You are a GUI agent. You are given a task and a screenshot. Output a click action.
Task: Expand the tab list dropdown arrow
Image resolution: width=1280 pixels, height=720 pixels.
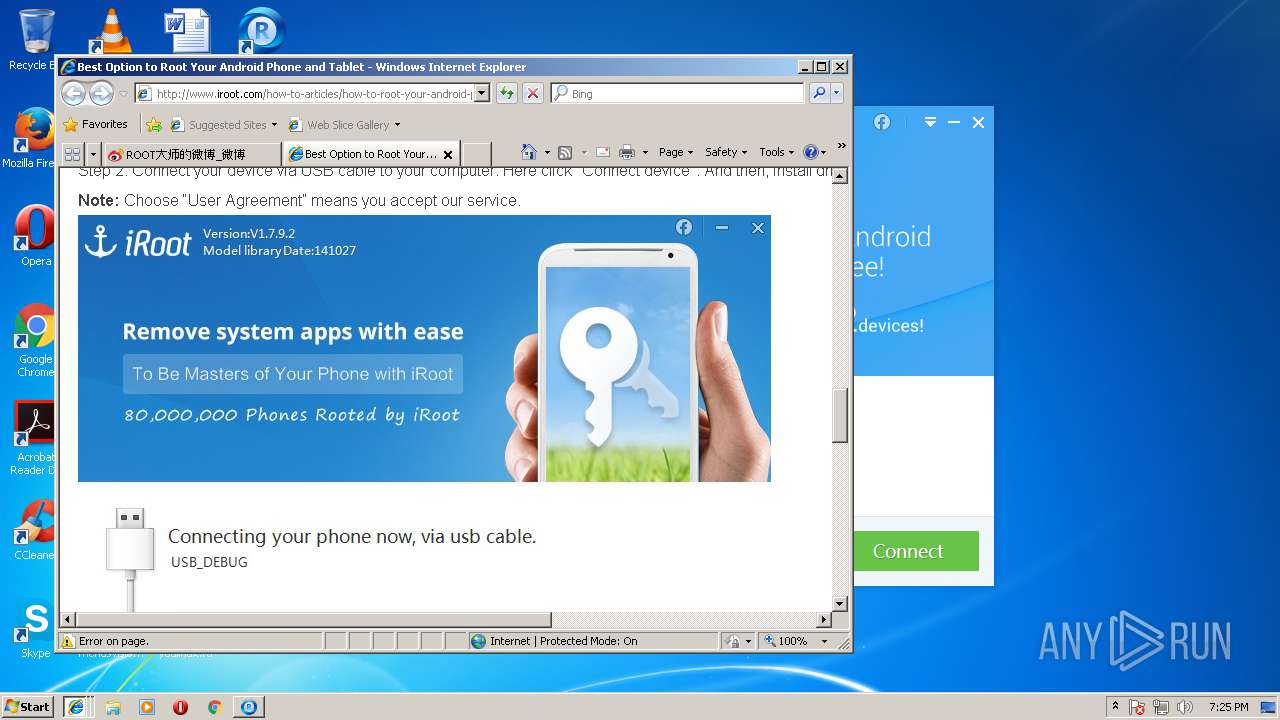point(93,154)
